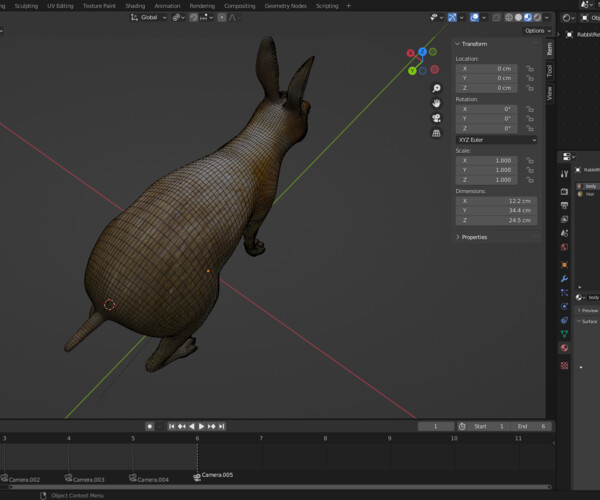600x500 pixels.
Task: Open viewport shading options arrow
Action: tap(547, 18)
